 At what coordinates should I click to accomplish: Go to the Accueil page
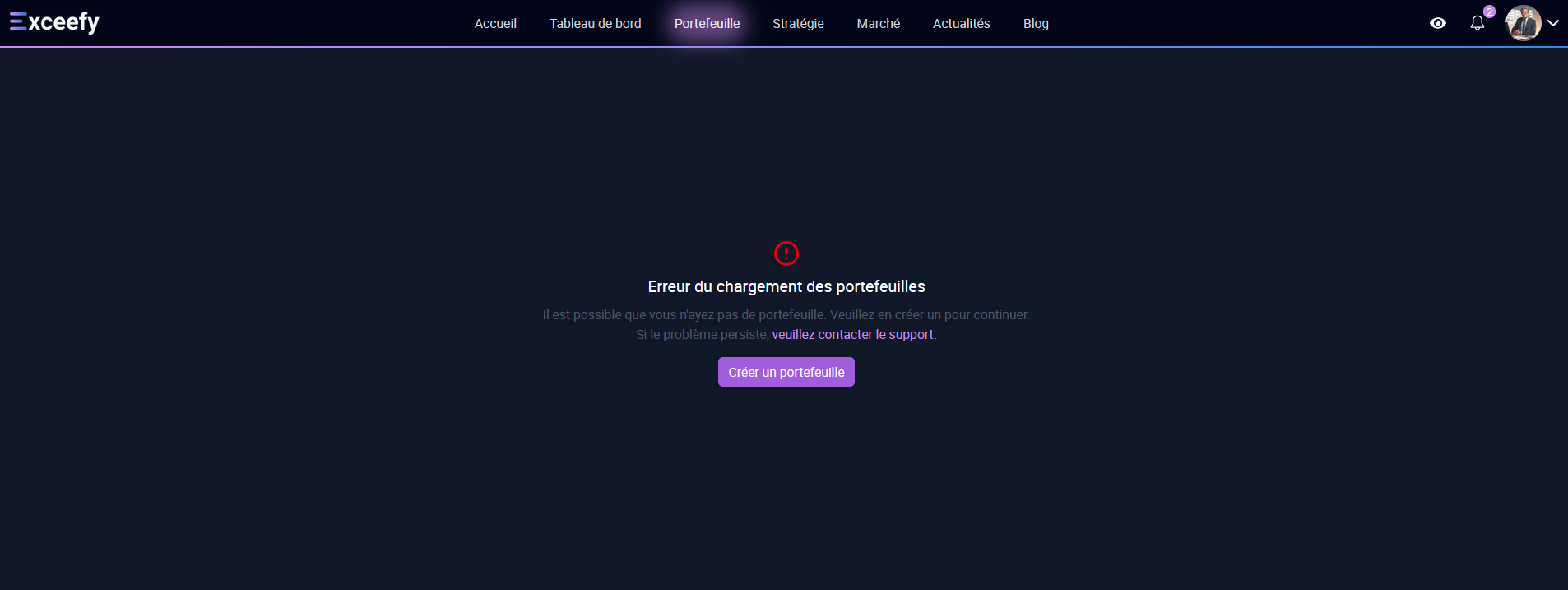coord(495,24)
